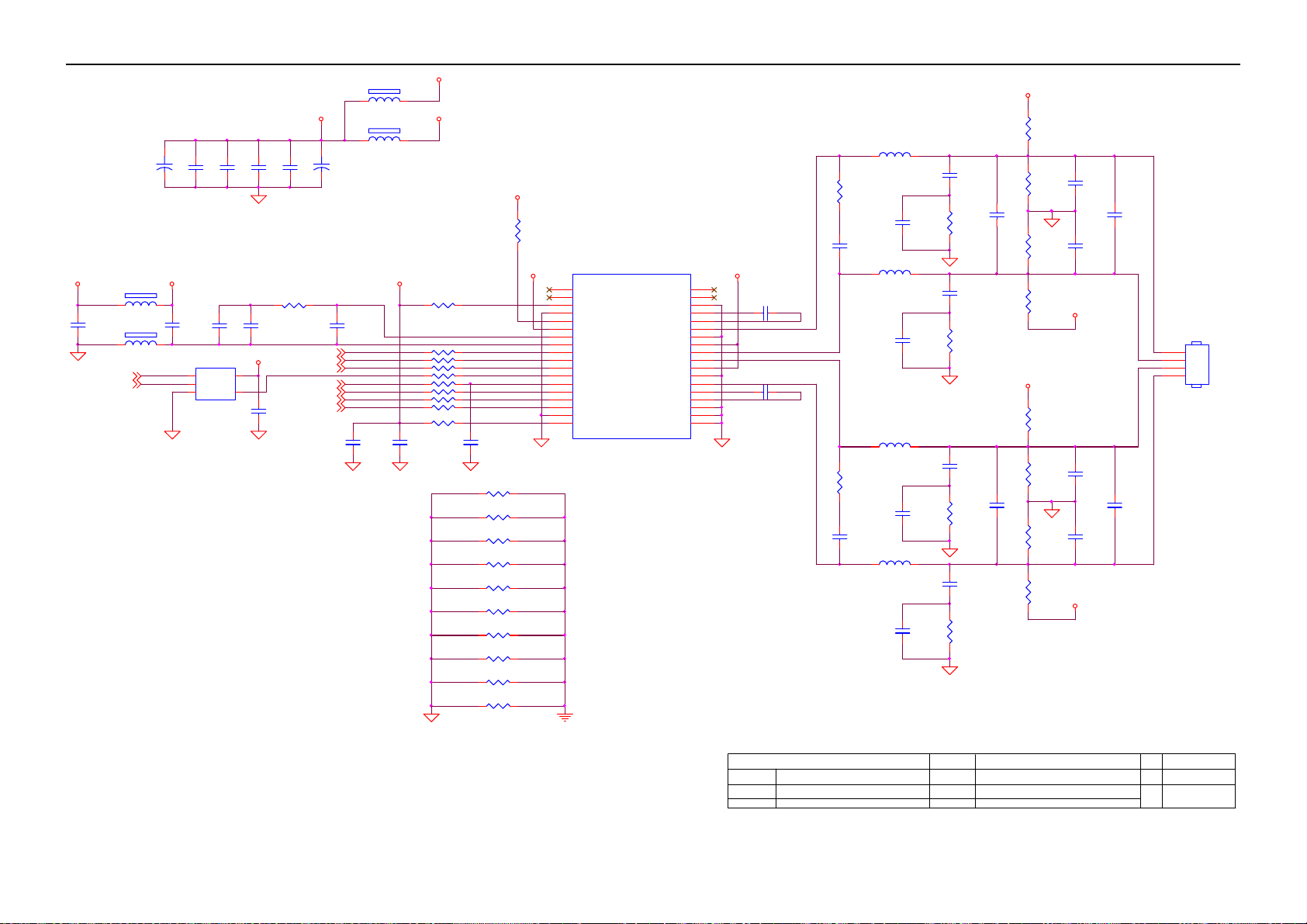Select the horizontal resistor between the capacitors left of the IC
1307x924 pixels.
click(x=294, y=306)
